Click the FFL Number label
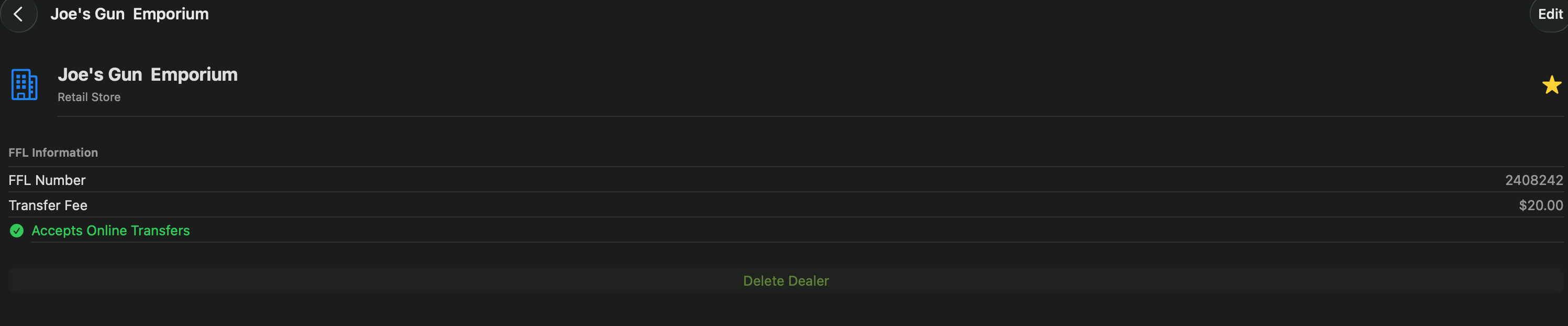 click(47, 180)
